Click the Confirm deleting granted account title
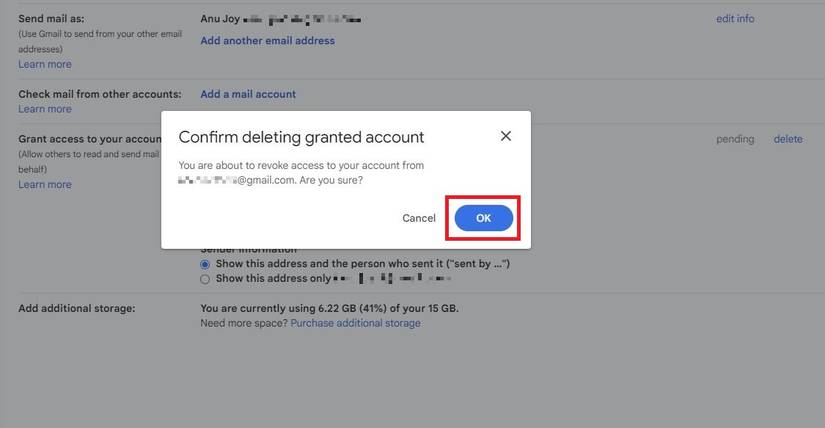This screenshot has height=428, width=825. tap(301, 137)
